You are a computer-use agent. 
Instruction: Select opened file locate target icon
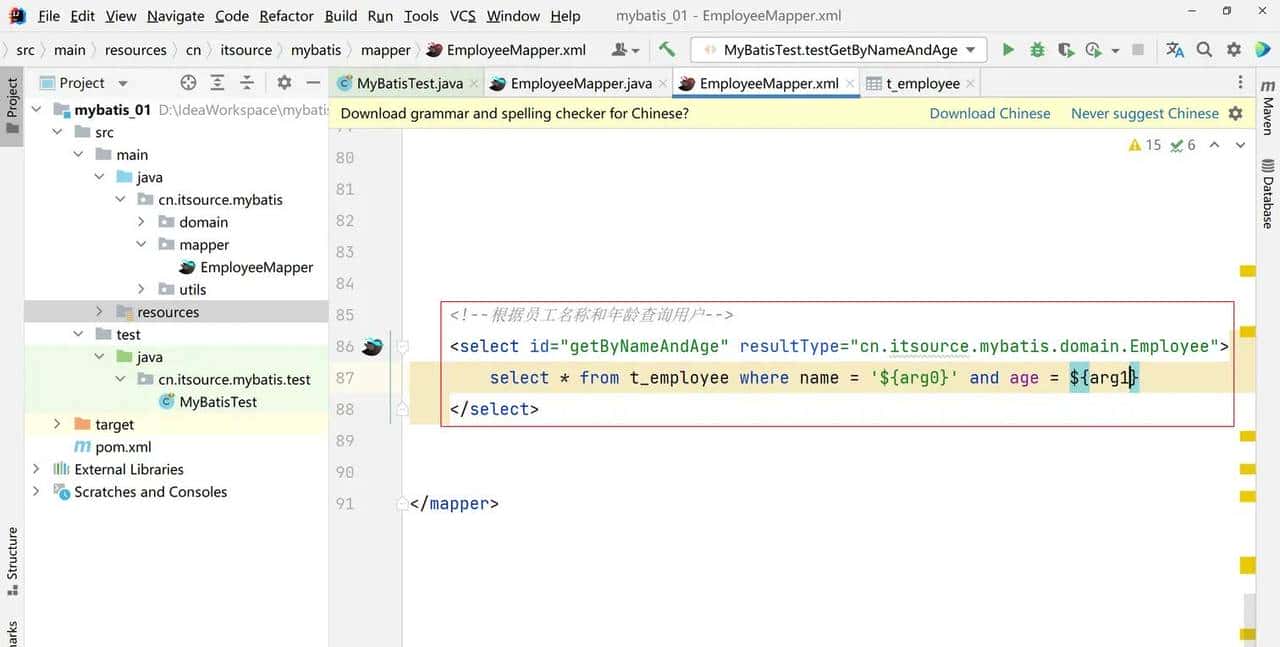click(188, 83)
